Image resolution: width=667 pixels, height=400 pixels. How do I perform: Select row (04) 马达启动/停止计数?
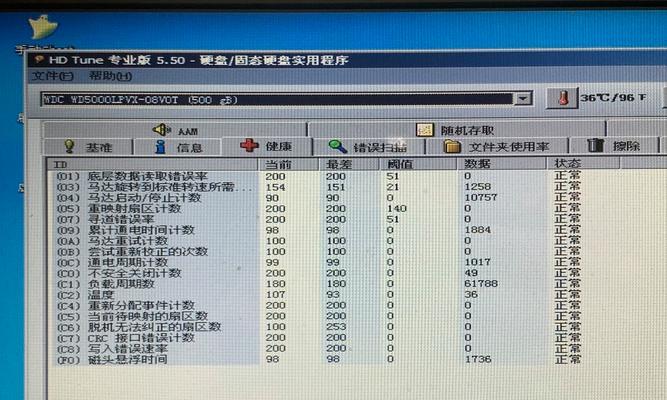pyautogui.click(x=319, y=198)
